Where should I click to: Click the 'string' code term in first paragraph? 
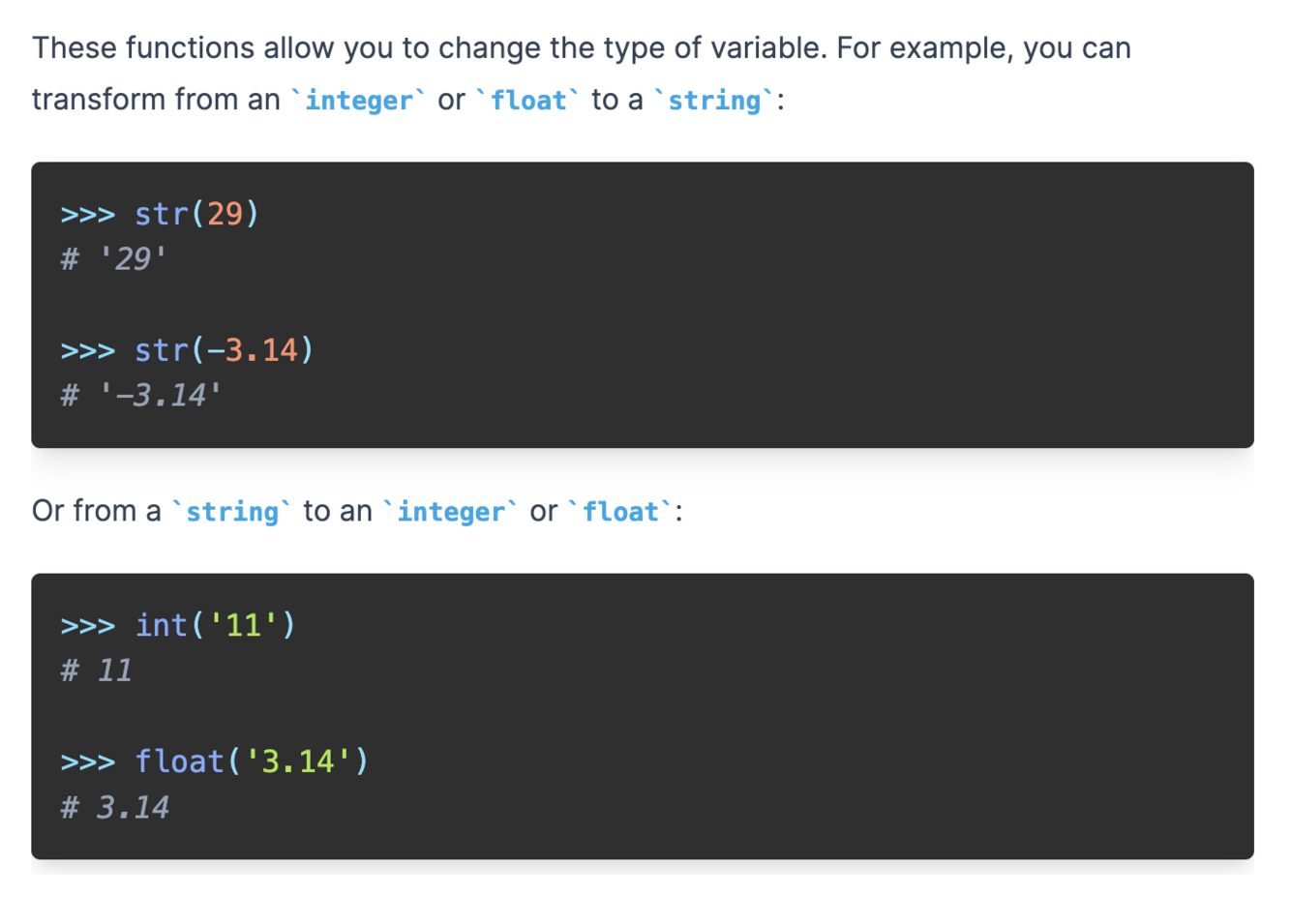pos(715,100)
